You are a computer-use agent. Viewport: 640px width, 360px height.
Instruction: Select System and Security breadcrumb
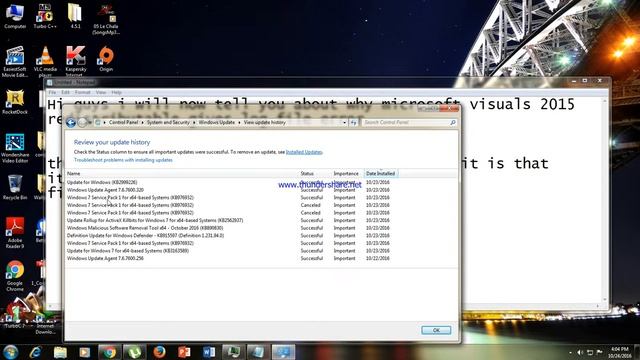168,122
